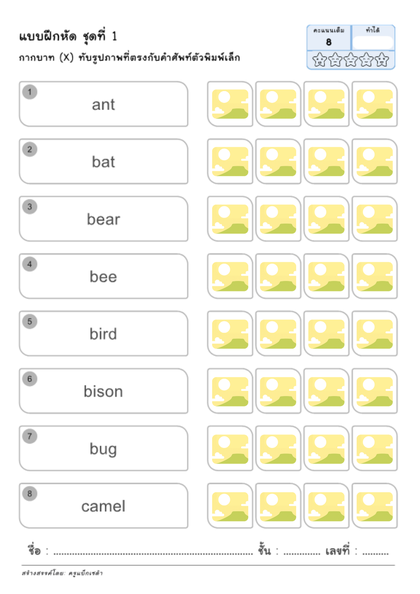Screen dimensions: 420x594
Task: Click the number 8 badge icon
Action: [x=30, y=494]
